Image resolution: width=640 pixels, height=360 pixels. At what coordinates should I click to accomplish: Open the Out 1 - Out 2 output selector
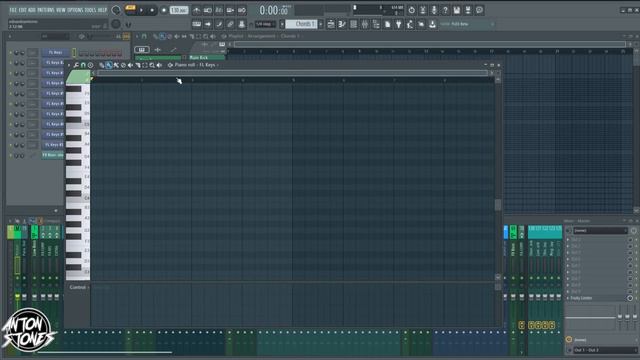(605, 350)
